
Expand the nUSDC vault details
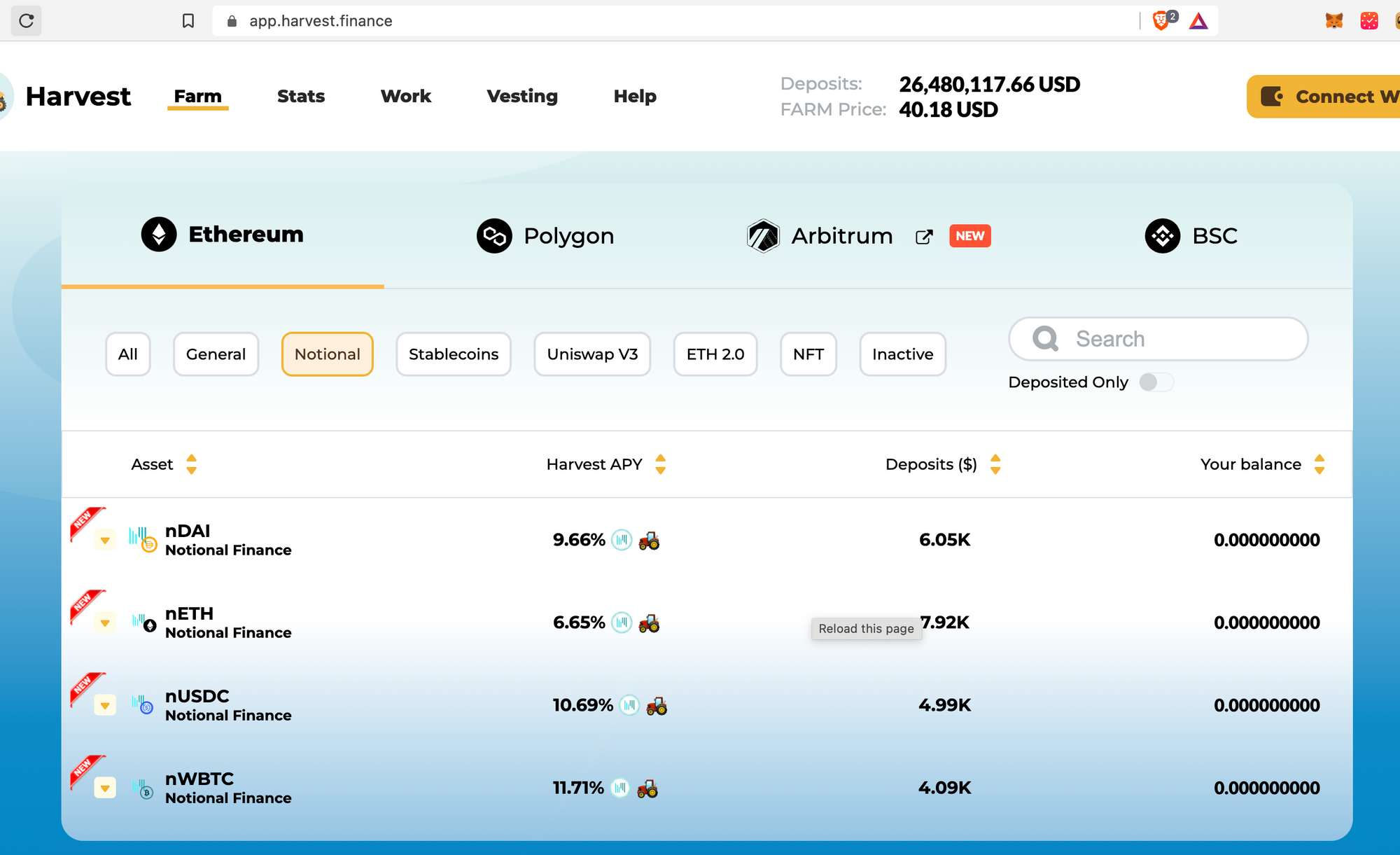(x=105, y=706)
